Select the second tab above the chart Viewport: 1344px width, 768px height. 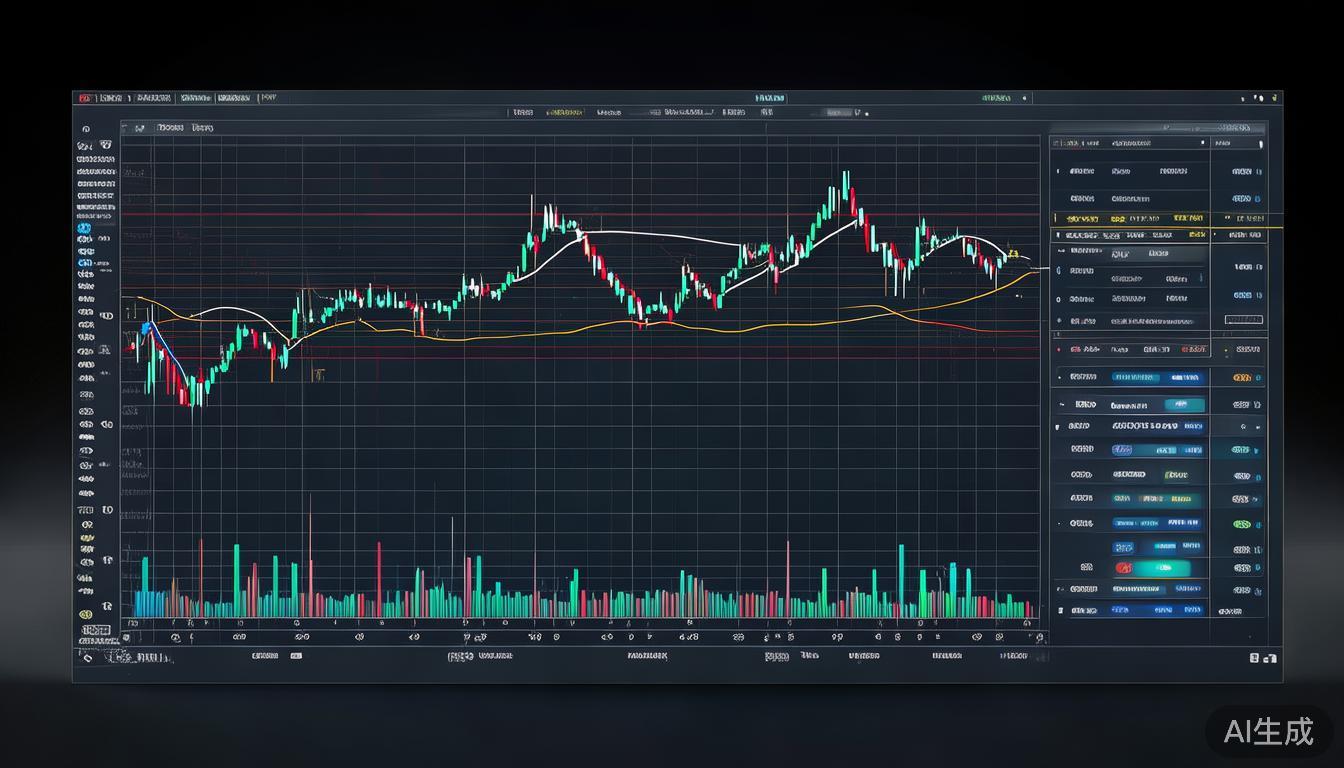click(202, 129)
